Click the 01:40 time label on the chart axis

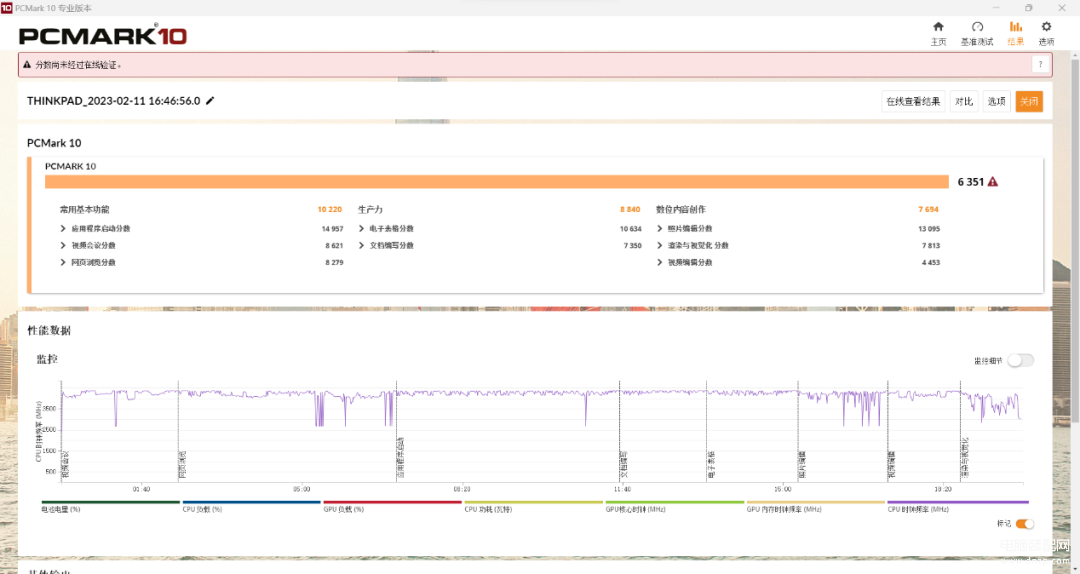[141, 489]
